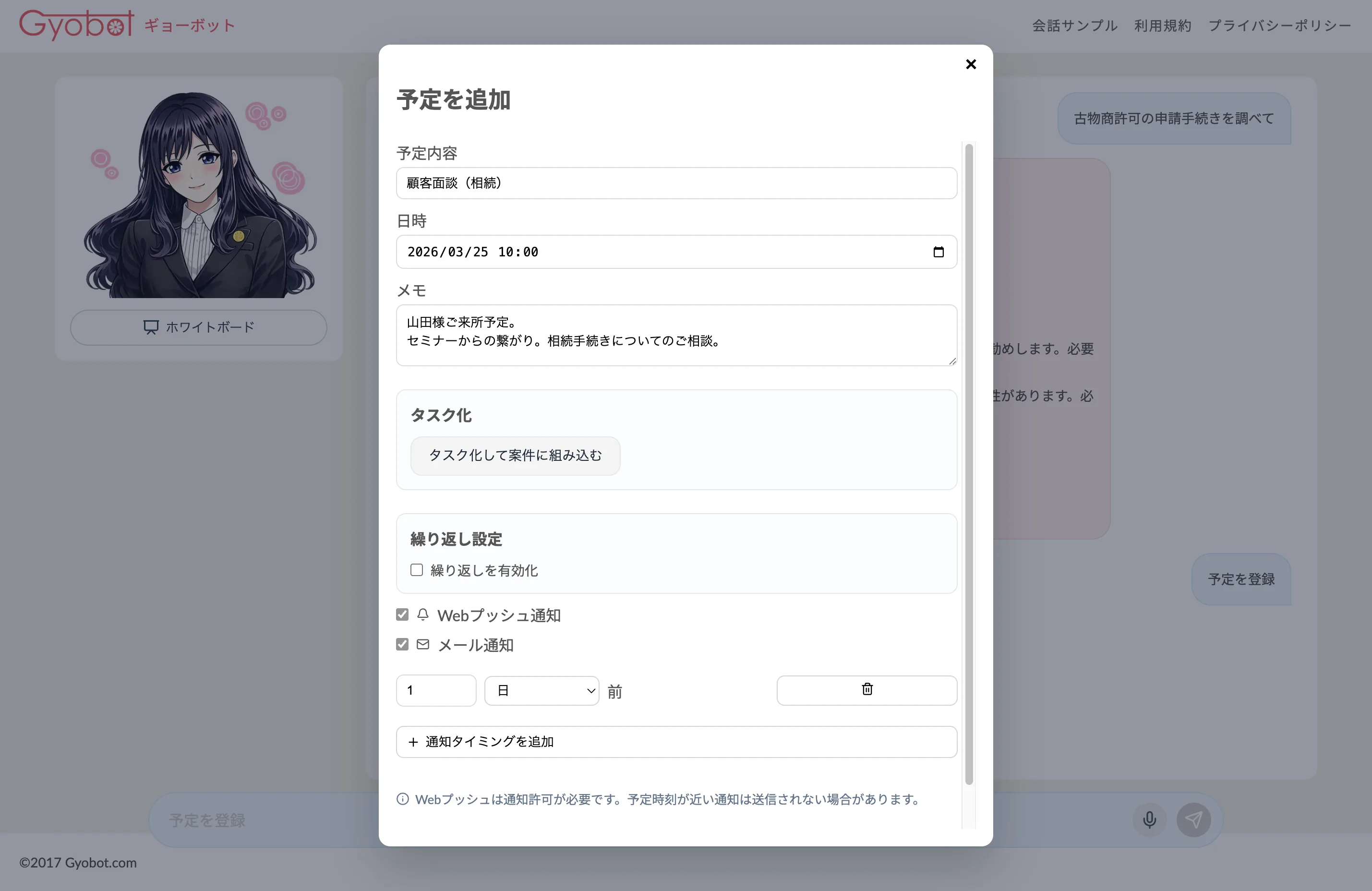
Task: Close the 予定を追加 dialog with X
Action: (971, 64)
